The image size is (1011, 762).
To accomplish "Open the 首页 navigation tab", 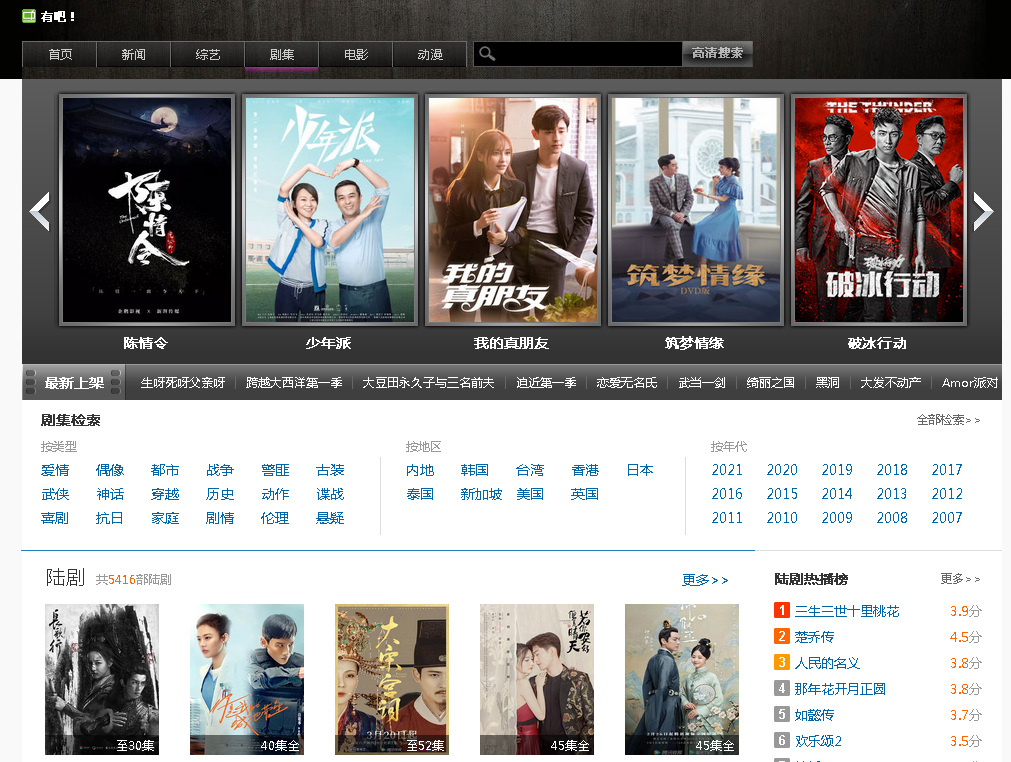I will click(59, 55).
